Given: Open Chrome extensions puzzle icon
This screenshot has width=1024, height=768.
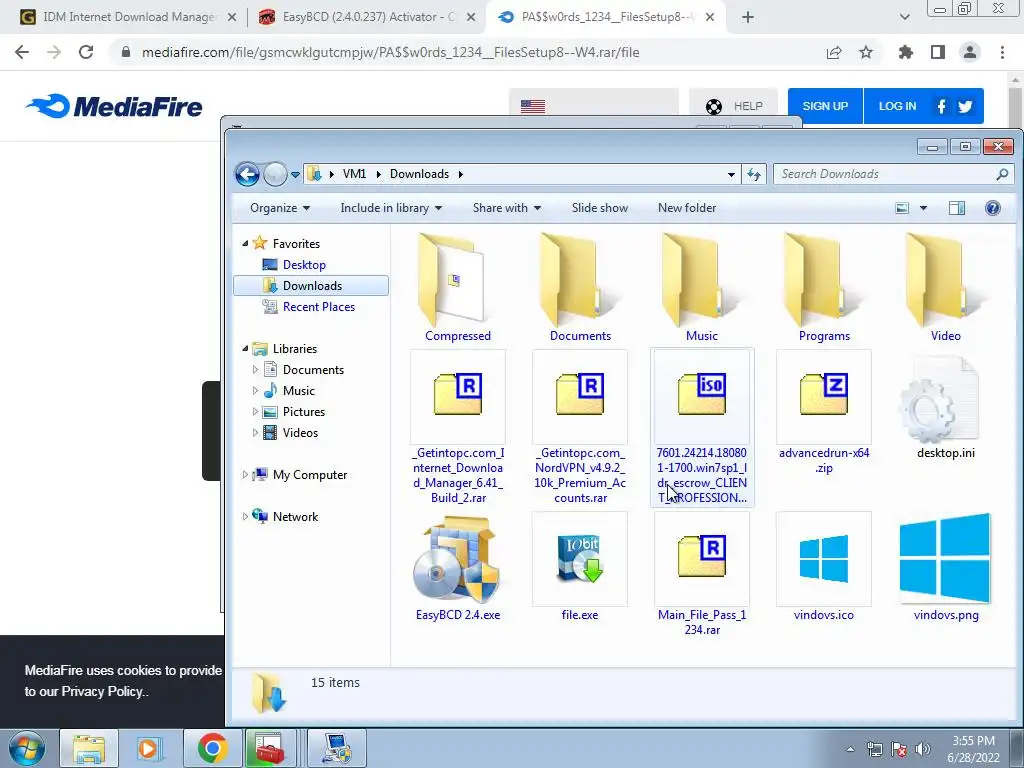Looking at the screenshot, I should point(905,52).
